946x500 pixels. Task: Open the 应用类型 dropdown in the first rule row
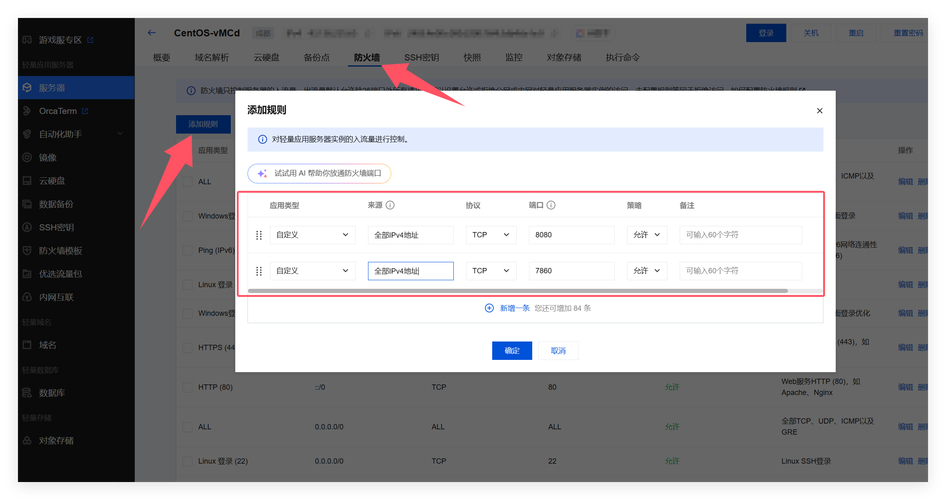312,235
